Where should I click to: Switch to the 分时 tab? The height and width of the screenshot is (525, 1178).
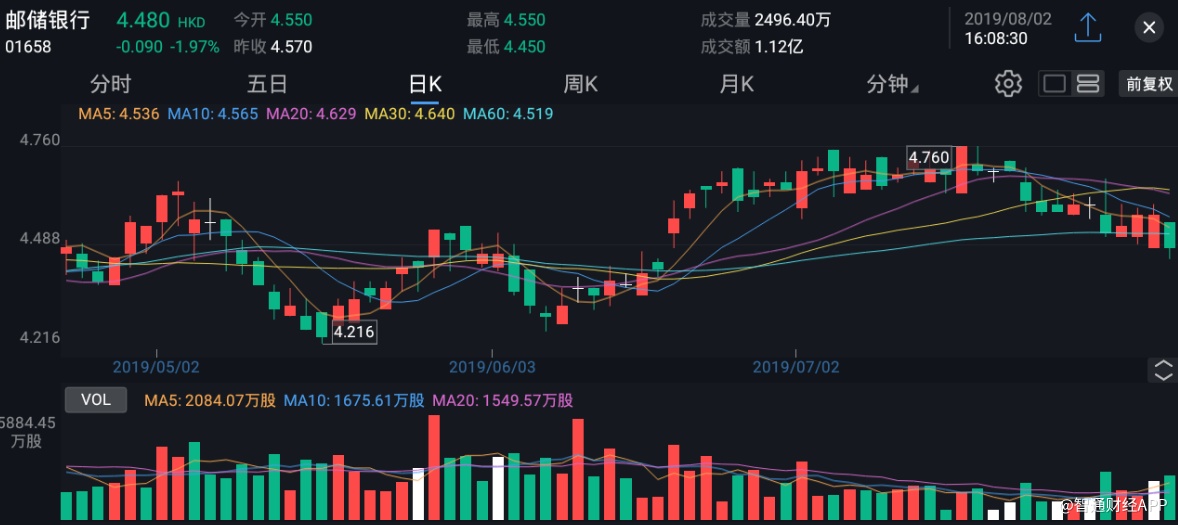[110, 84]
